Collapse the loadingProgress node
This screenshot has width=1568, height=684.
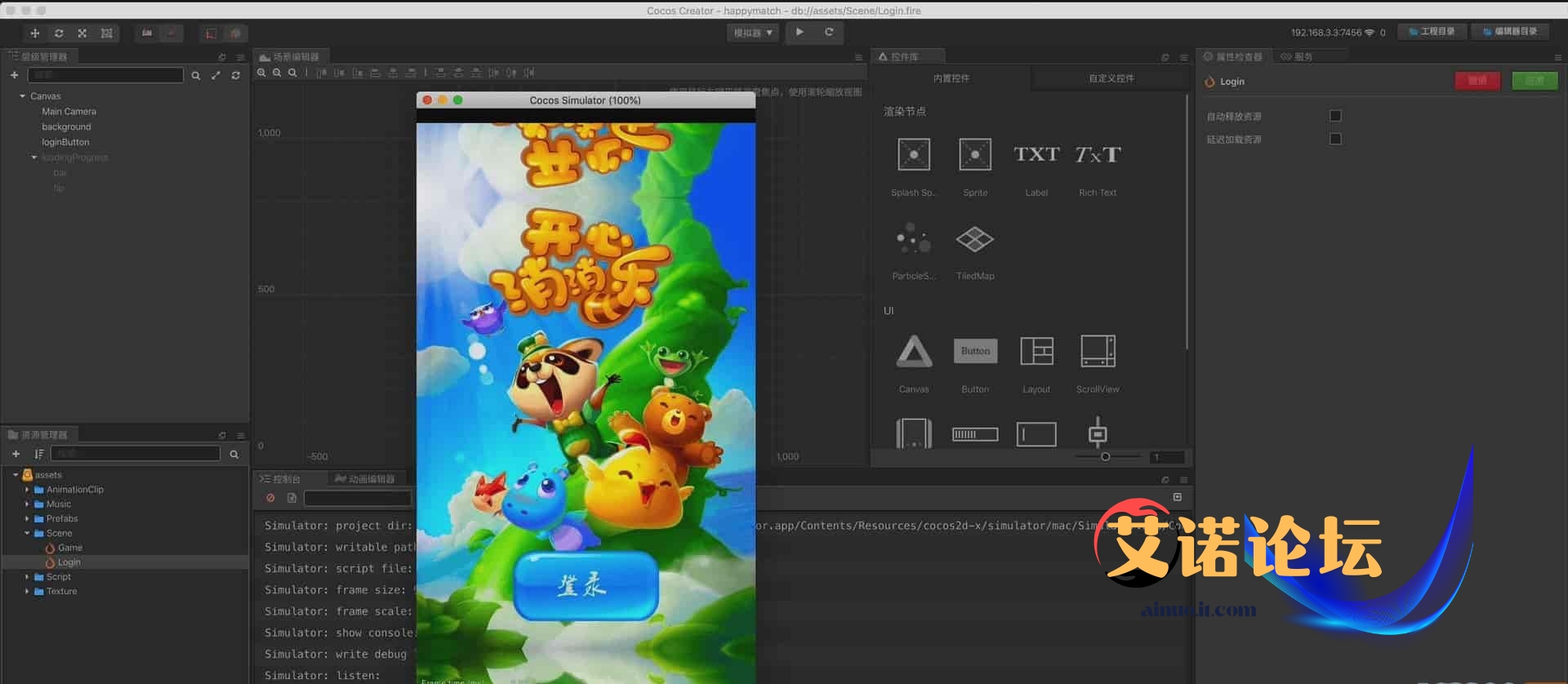33,158
